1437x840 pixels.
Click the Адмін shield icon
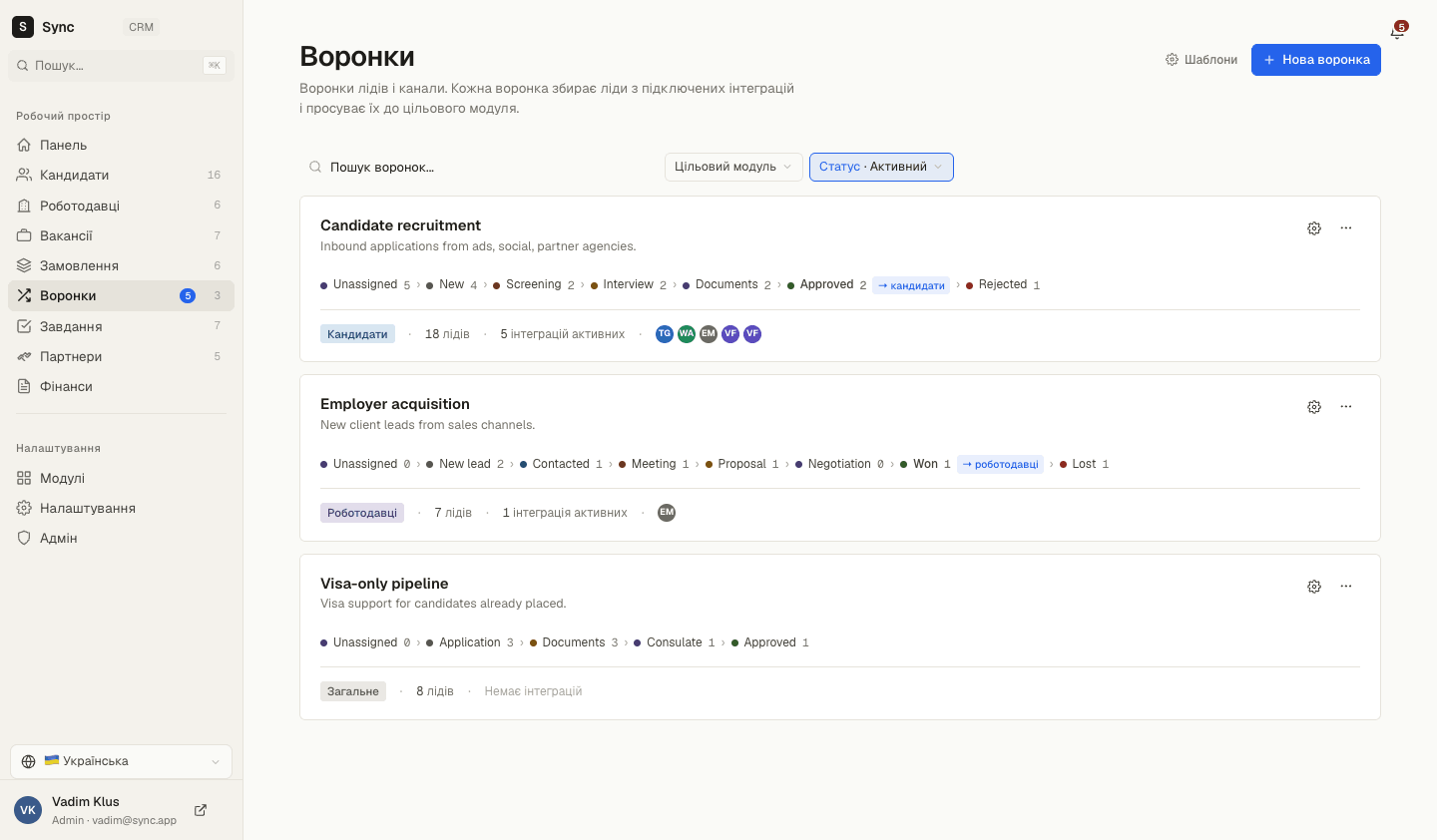click(x=24, y=539)
